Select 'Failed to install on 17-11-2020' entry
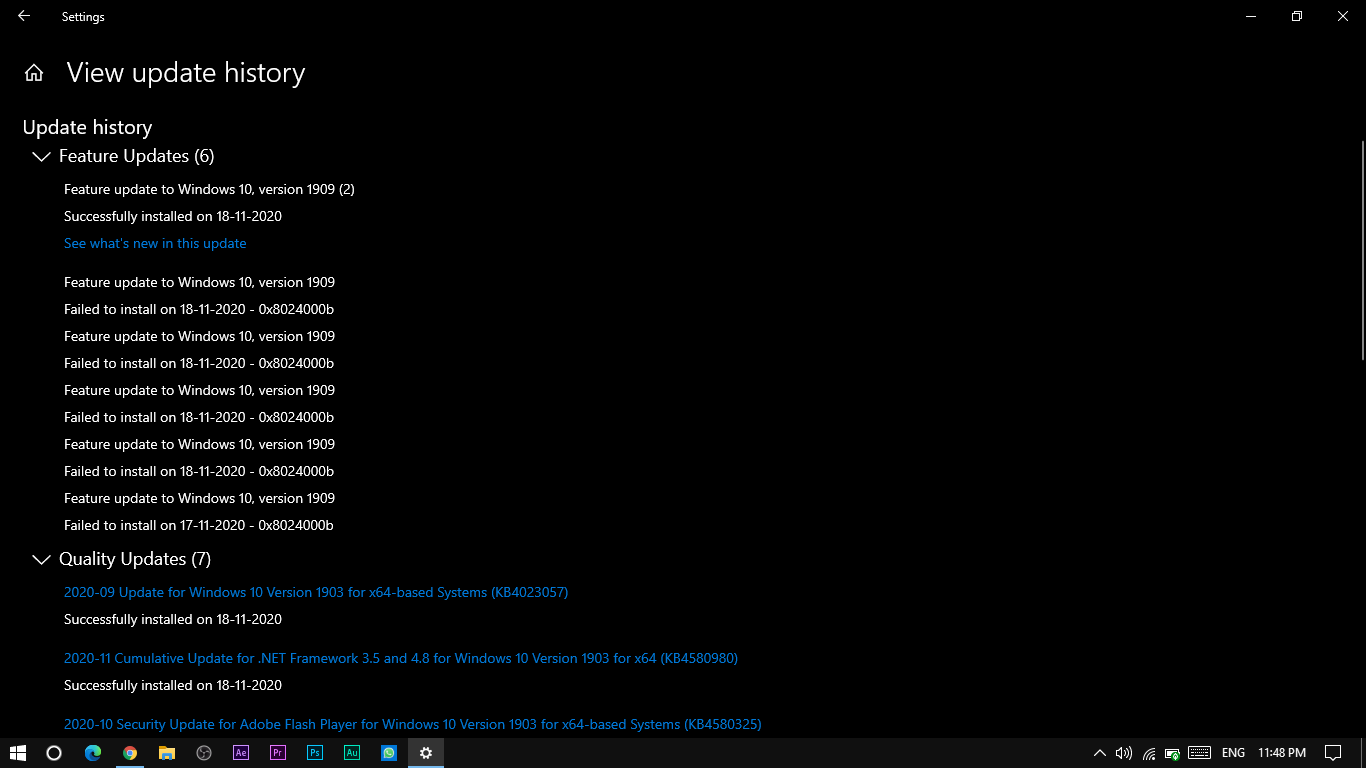This screenshot has width=1366, height=768. tap(199, 525)
